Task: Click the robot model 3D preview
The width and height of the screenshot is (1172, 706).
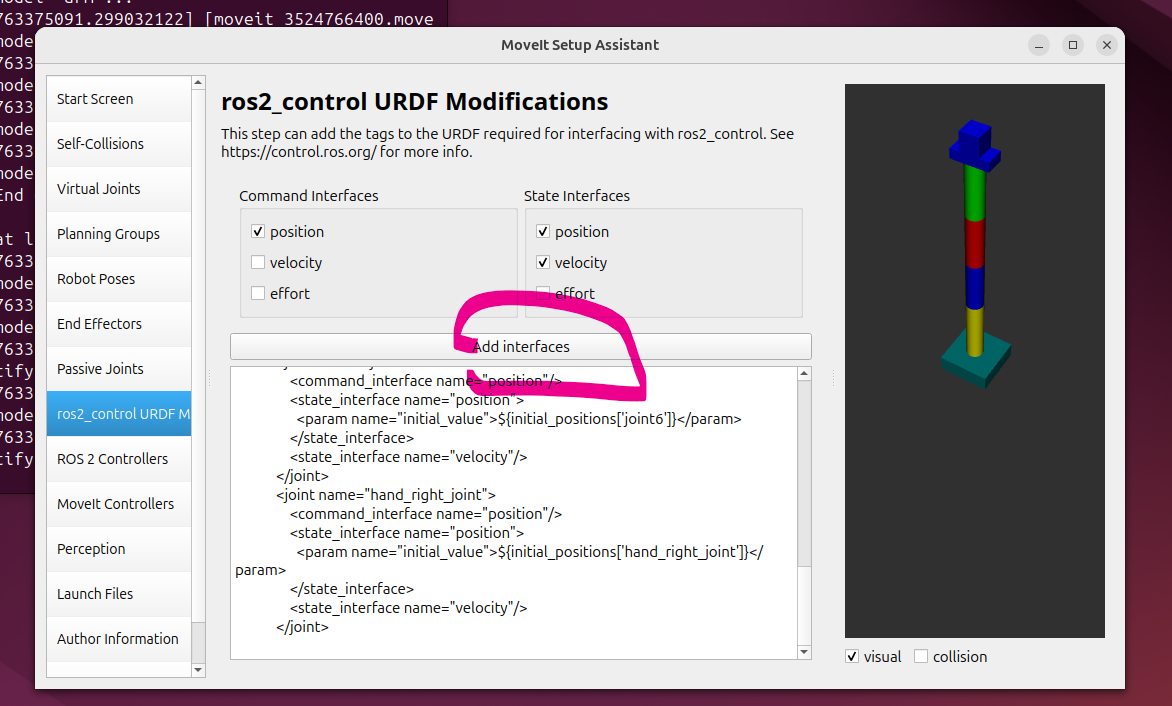Action: click(x=975, y=361)
